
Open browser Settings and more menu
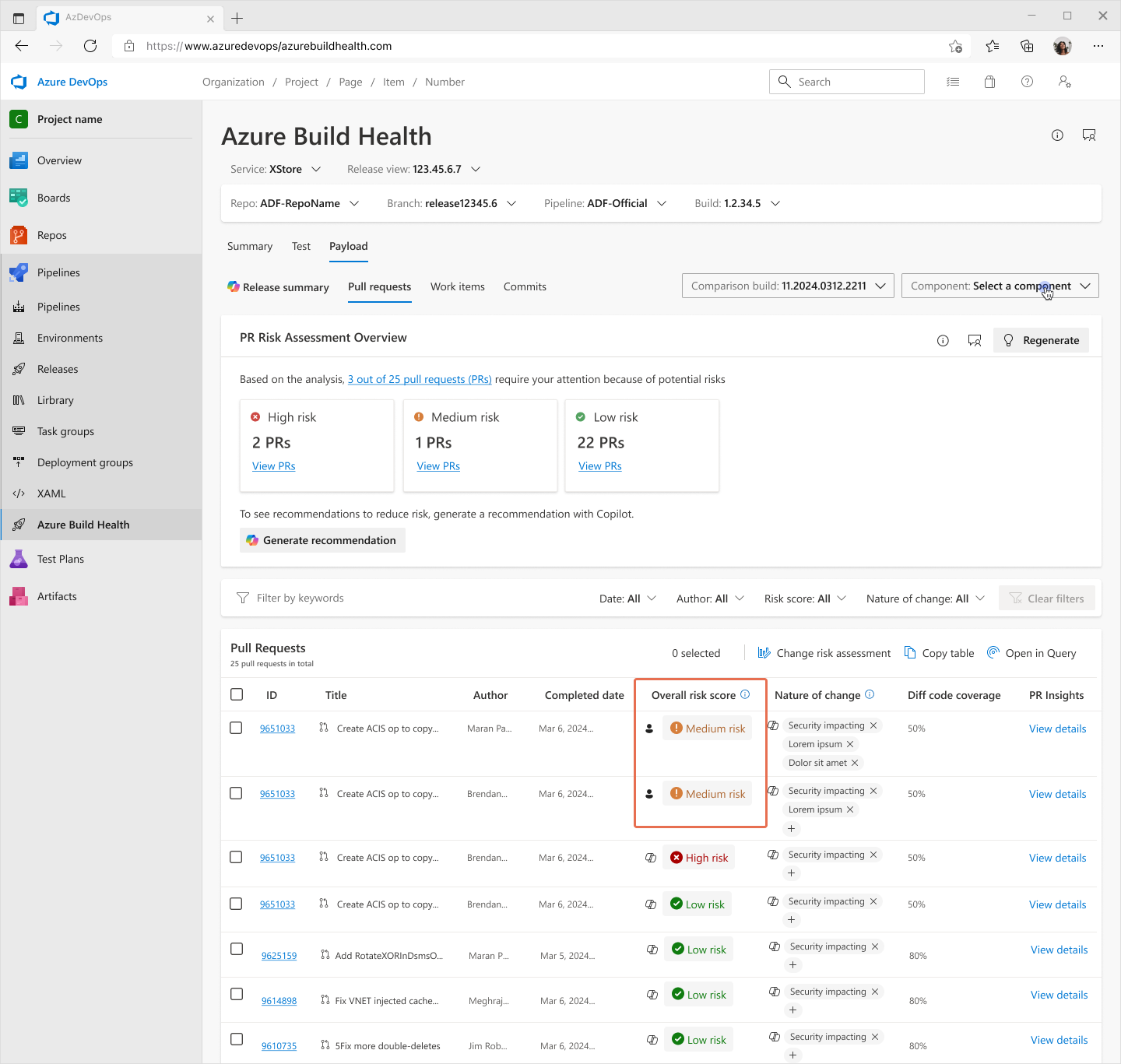tap(1098, 46)
